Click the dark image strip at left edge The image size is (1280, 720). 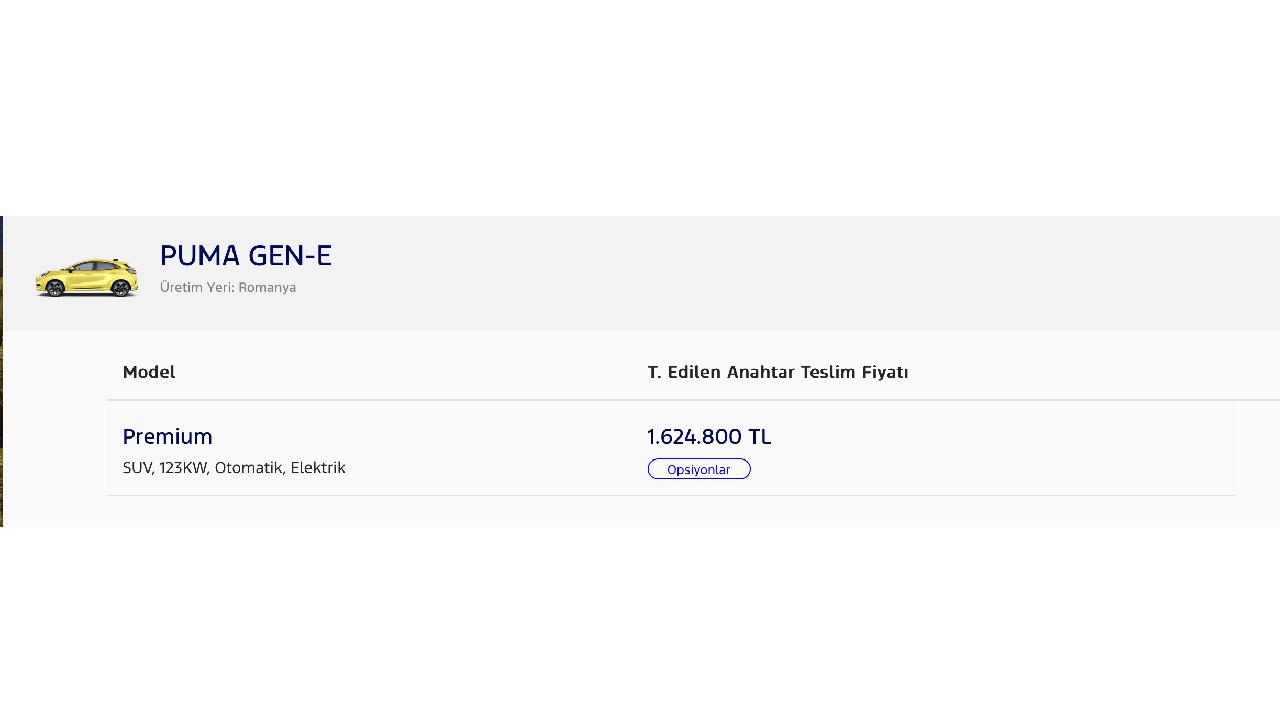[x=1, y=371]
